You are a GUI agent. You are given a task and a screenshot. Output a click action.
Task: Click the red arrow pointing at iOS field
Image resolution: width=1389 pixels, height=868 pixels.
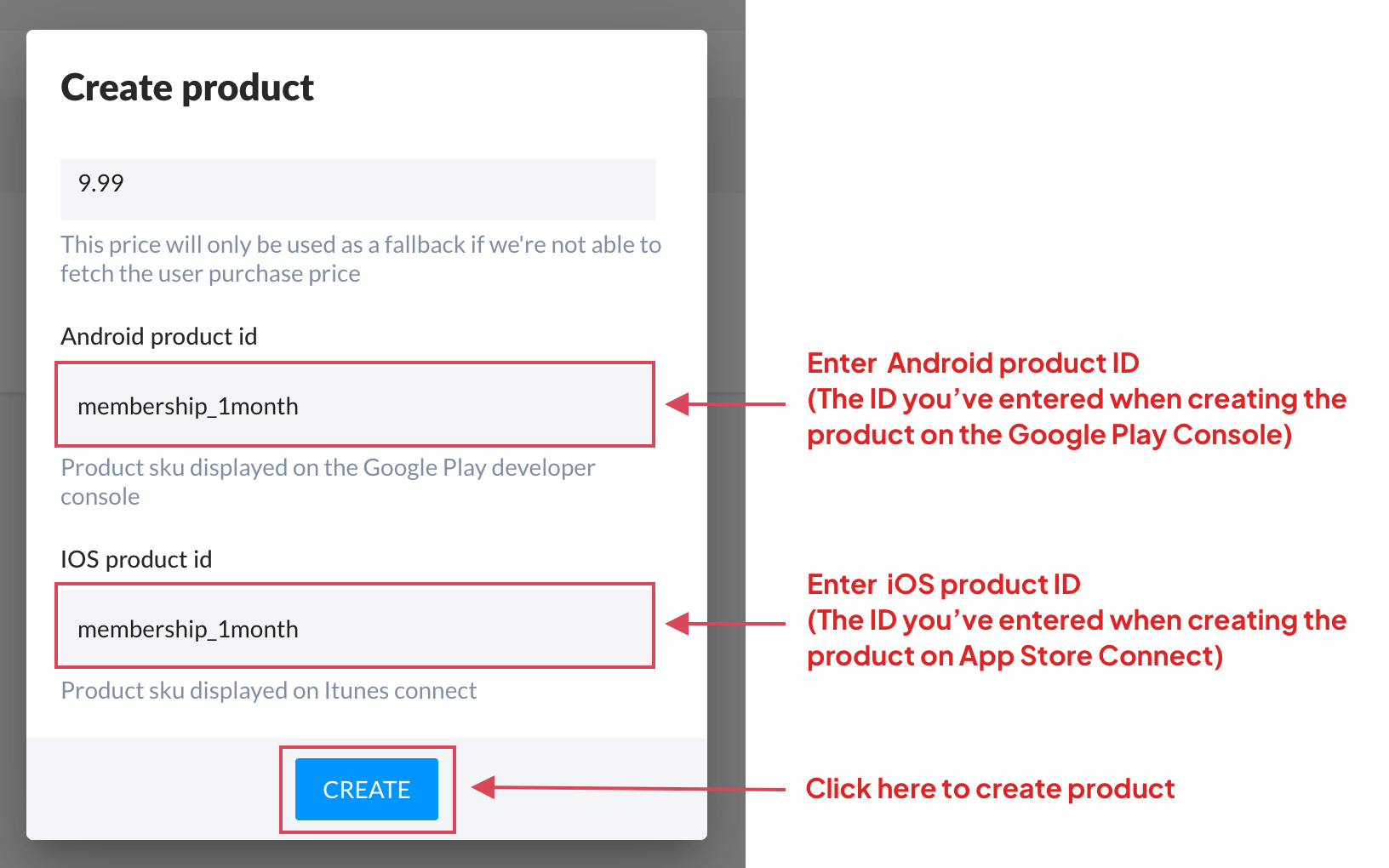[725, 625]
